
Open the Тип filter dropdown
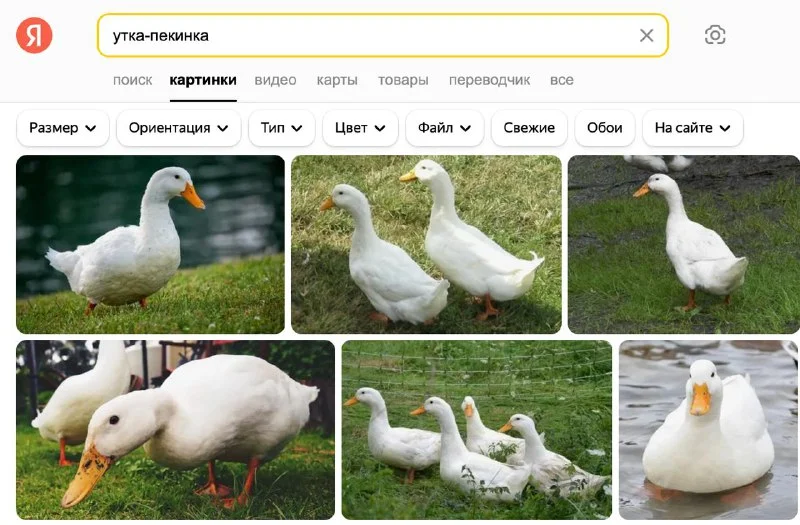tap(282, 128)
